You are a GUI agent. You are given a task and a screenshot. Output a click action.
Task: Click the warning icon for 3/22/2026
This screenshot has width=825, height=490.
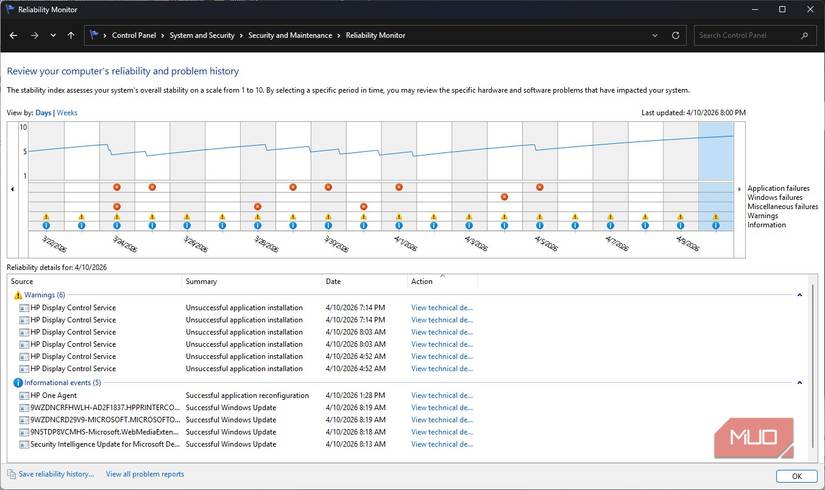click(46, 216)
